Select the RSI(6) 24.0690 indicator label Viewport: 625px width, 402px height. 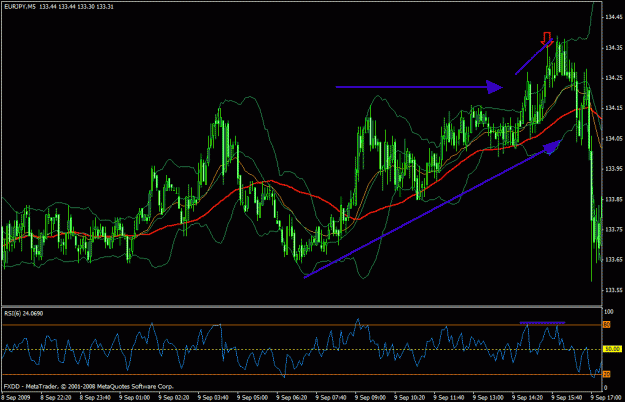tap(24, 314)
